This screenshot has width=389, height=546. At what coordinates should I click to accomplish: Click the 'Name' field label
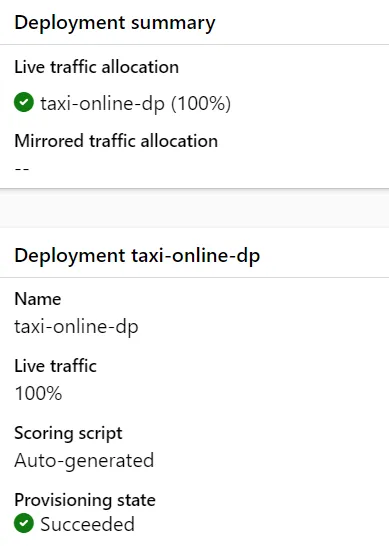[x=38, y=299]
